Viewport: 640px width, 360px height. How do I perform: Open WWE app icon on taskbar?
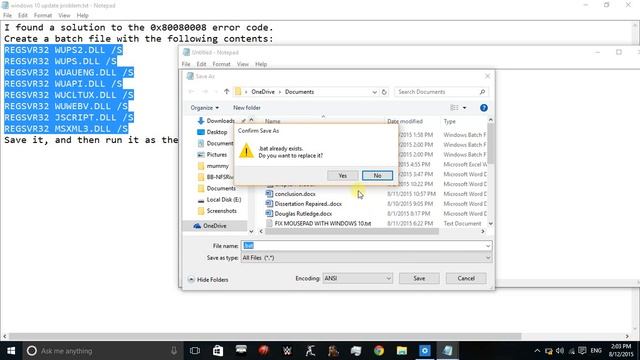point(287,351)
